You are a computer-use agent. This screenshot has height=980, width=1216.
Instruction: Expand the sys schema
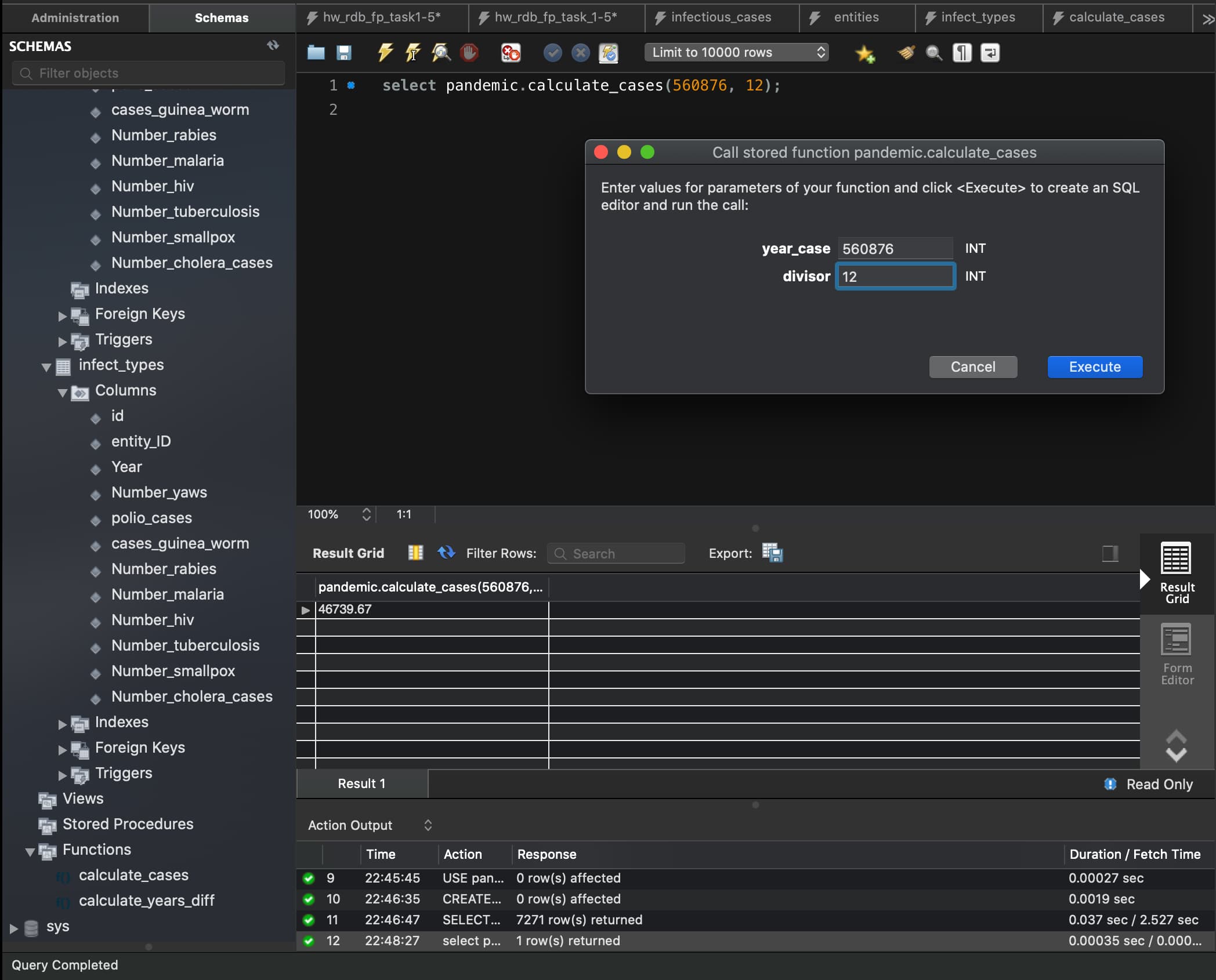pos(14,928)
